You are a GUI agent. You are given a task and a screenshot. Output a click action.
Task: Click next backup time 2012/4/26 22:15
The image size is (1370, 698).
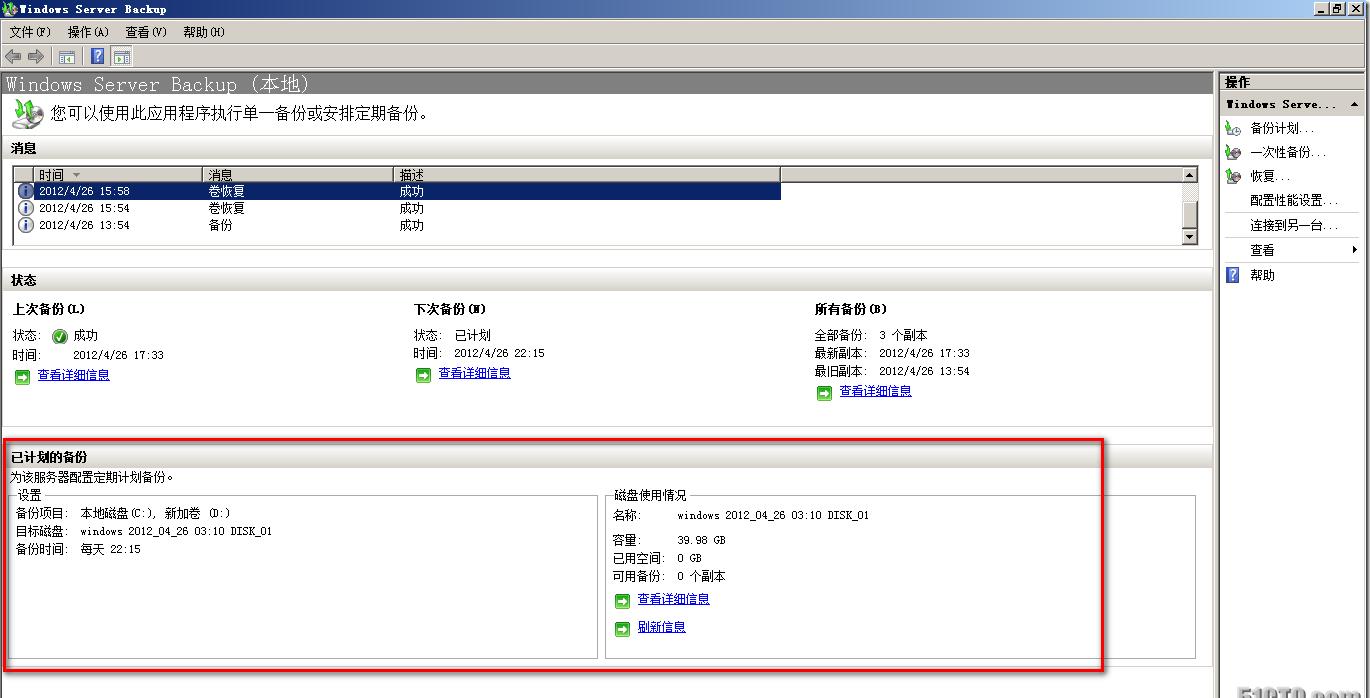tap(499, 353)
